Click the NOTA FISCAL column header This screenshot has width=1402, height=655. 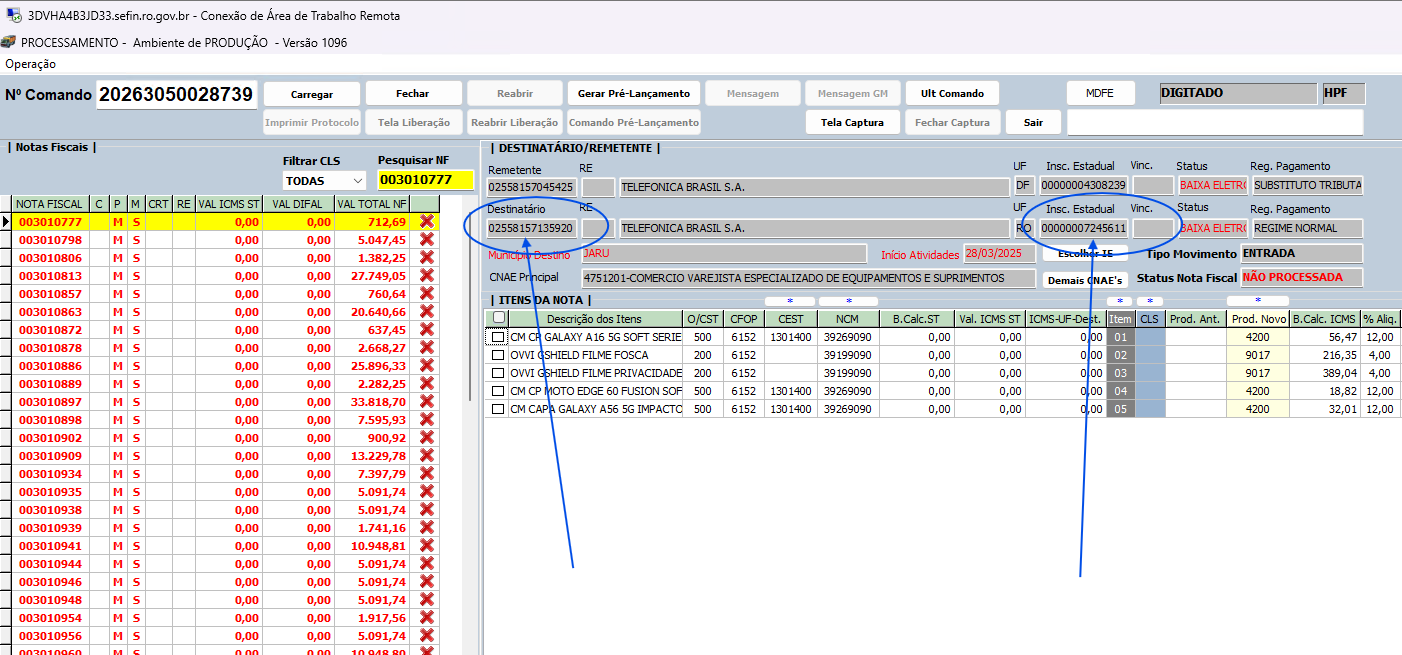click(50, 204)
